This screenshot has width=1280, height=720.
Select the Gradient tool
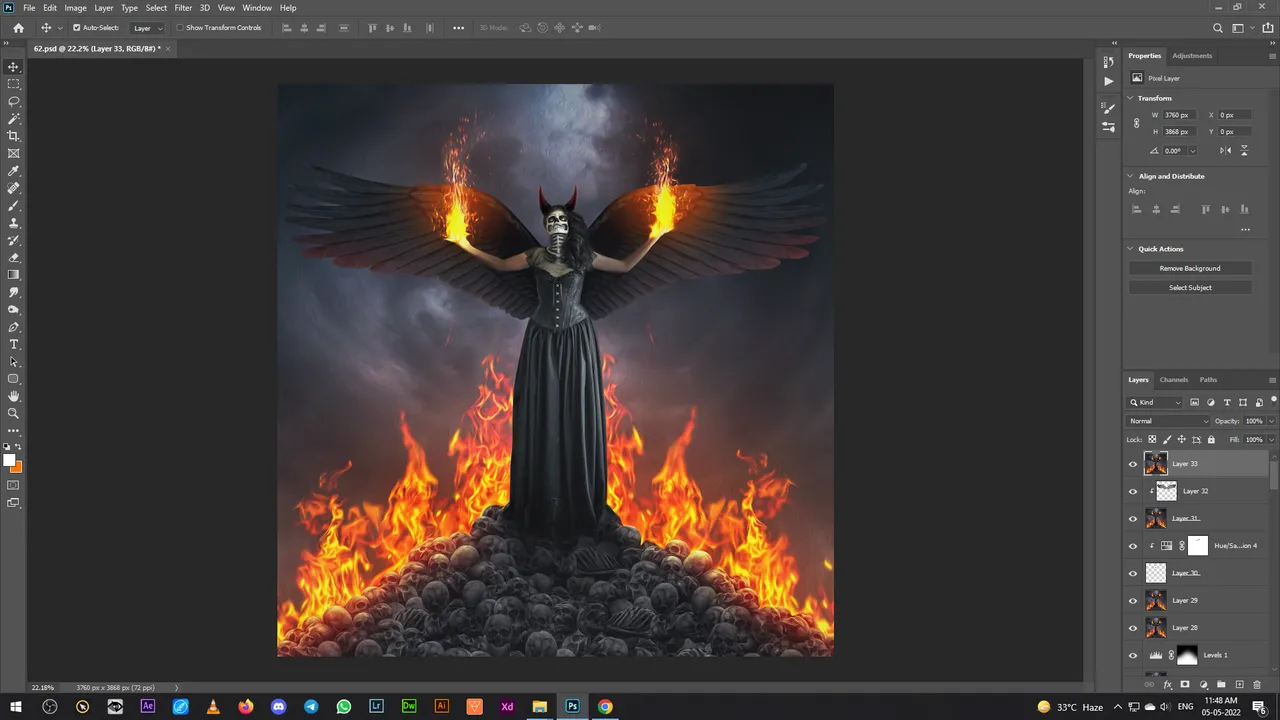[x=13, y=274]
